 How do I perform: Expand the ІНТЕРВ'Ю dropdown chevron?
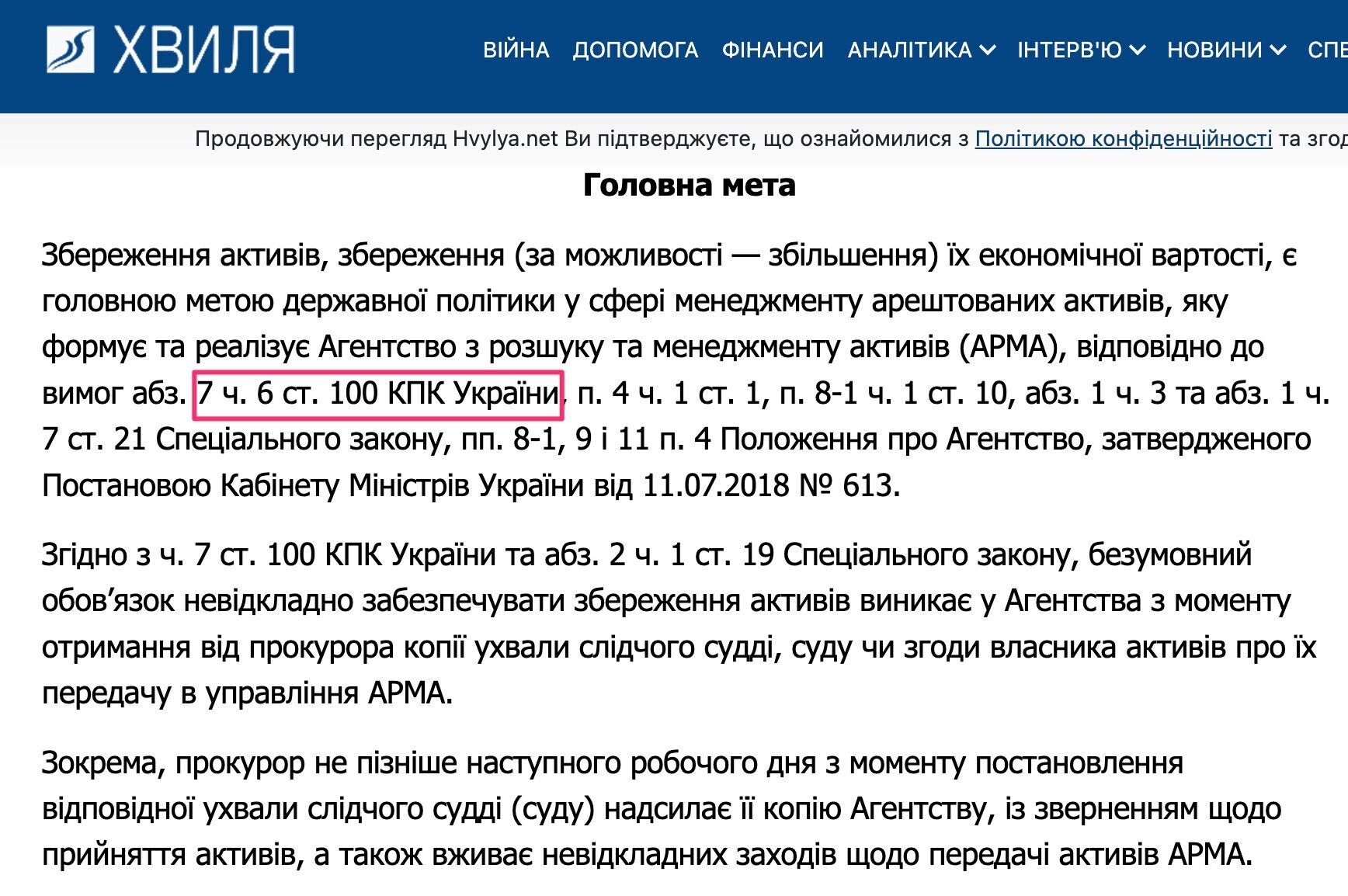(x=1138, y=50)
